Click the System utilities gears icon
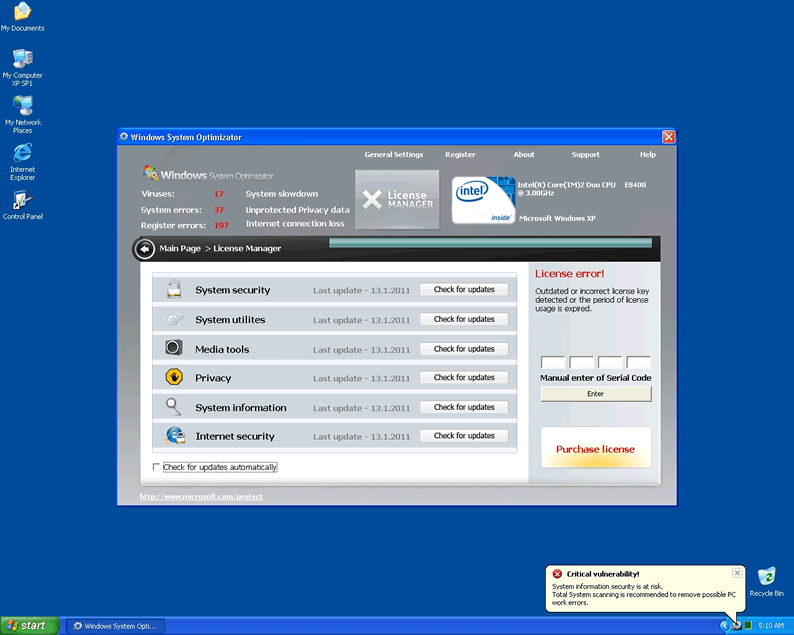Screen dimensions: 794x635 (174, 319)
